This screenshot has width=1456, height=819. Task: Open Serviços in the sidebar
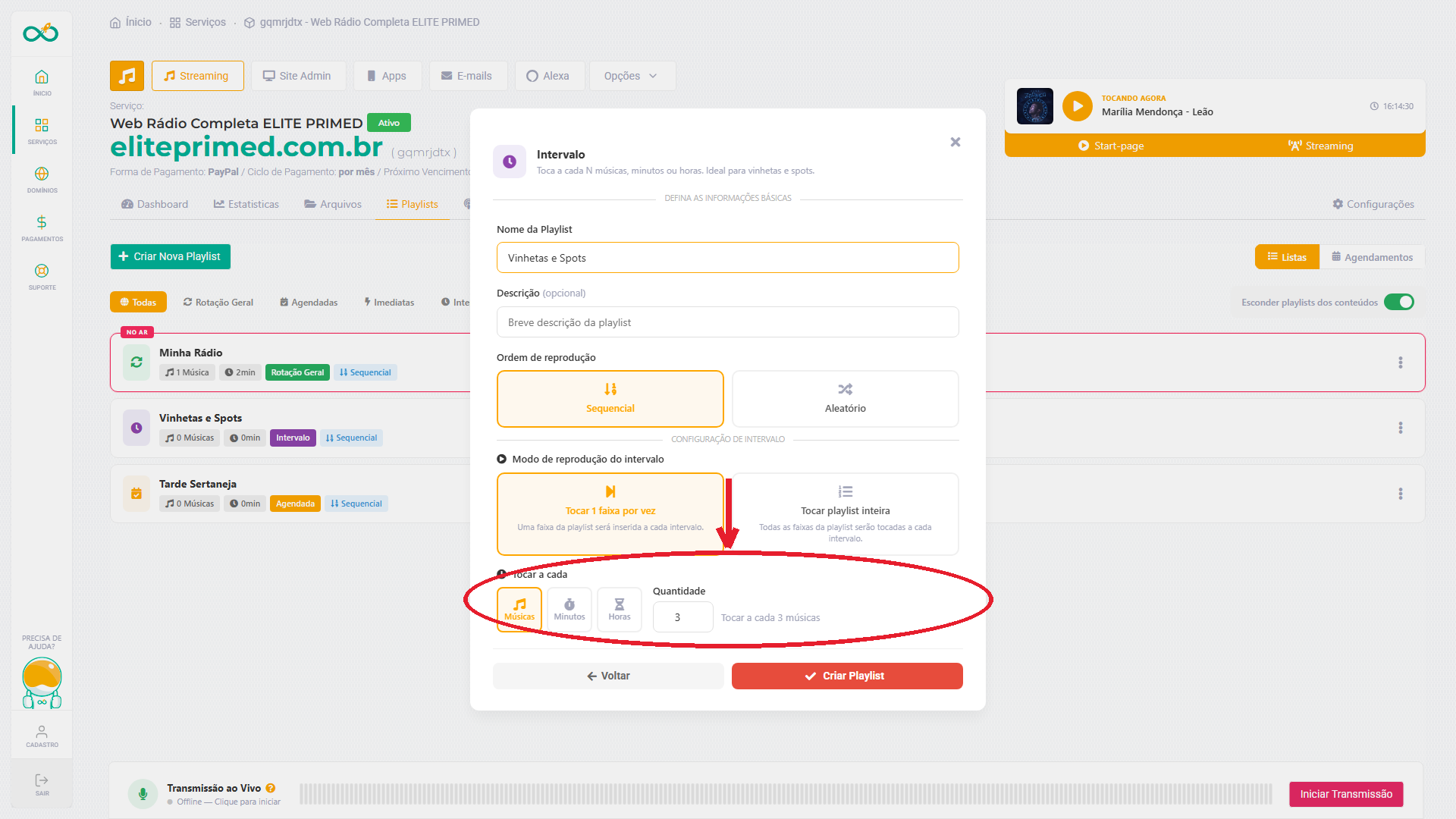[x=42, y=130]
